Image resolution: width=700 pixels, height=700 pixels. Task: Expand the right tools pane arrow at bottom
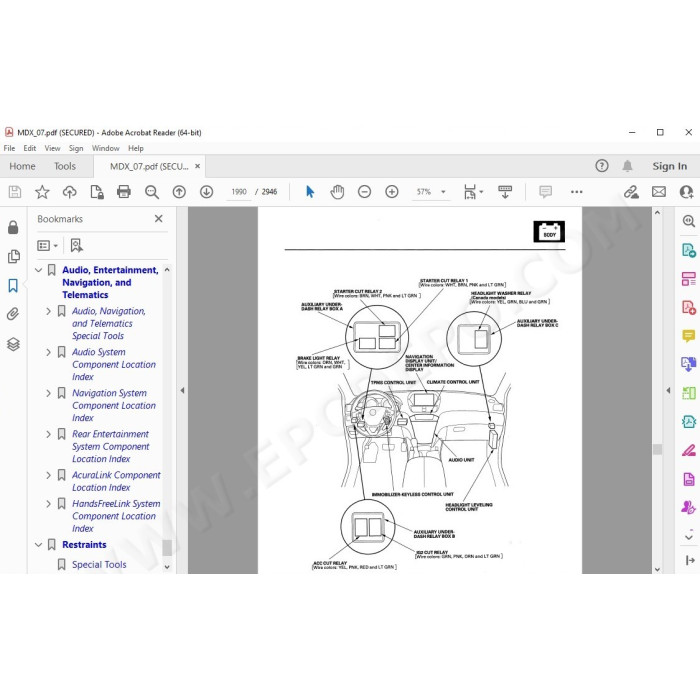pyautogui.click(x=690, y=560)
